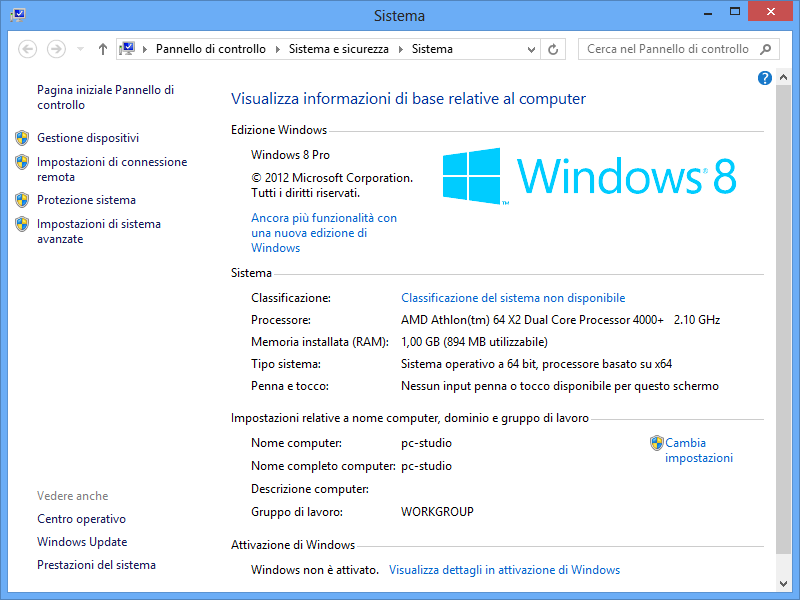Click the forward navigation arrow

click(56, 49)
